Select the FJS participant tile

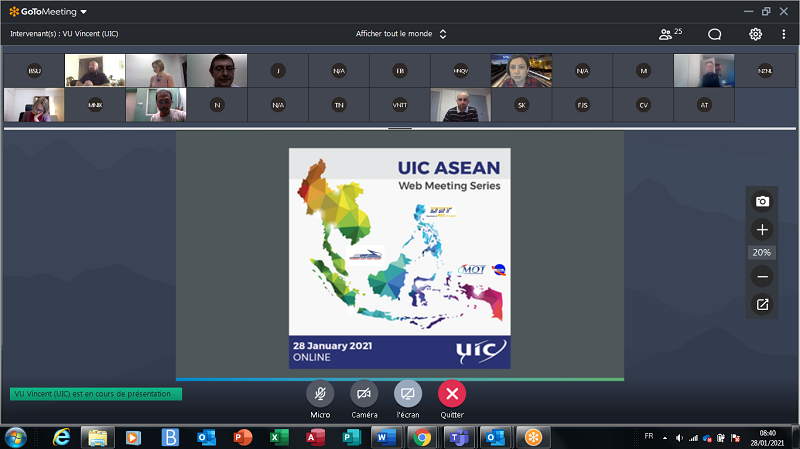tap(583, 105)
